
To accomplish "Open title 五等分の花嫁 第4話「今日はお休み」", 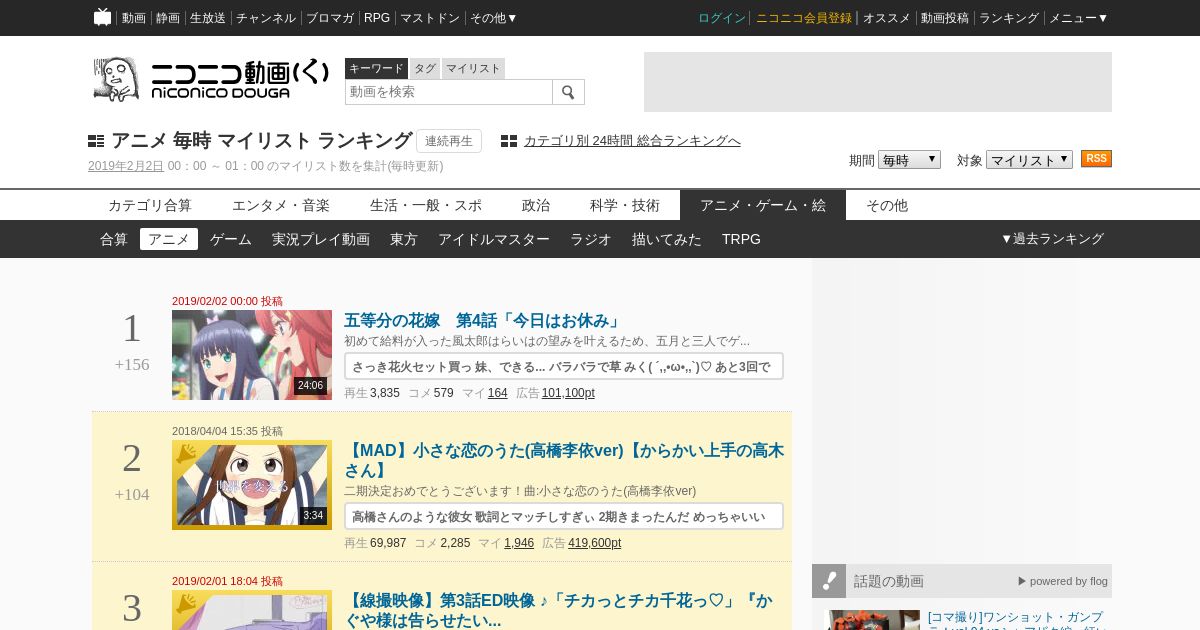I will tap(483, 321).
